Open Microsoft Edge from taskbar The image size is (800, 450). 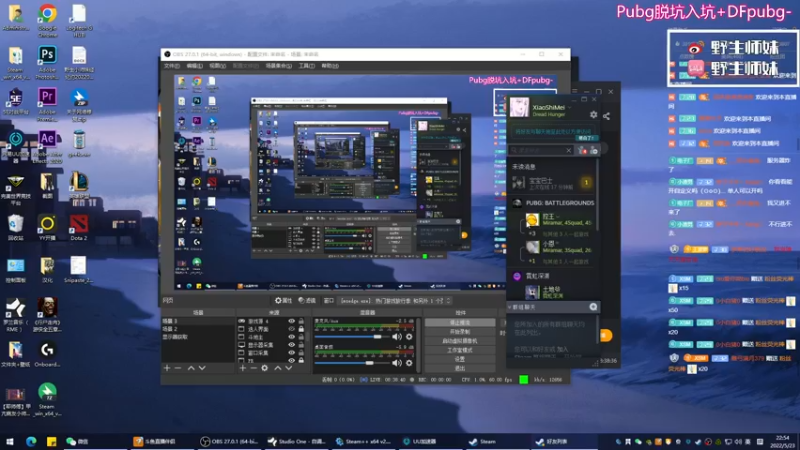tap(31, 441)
